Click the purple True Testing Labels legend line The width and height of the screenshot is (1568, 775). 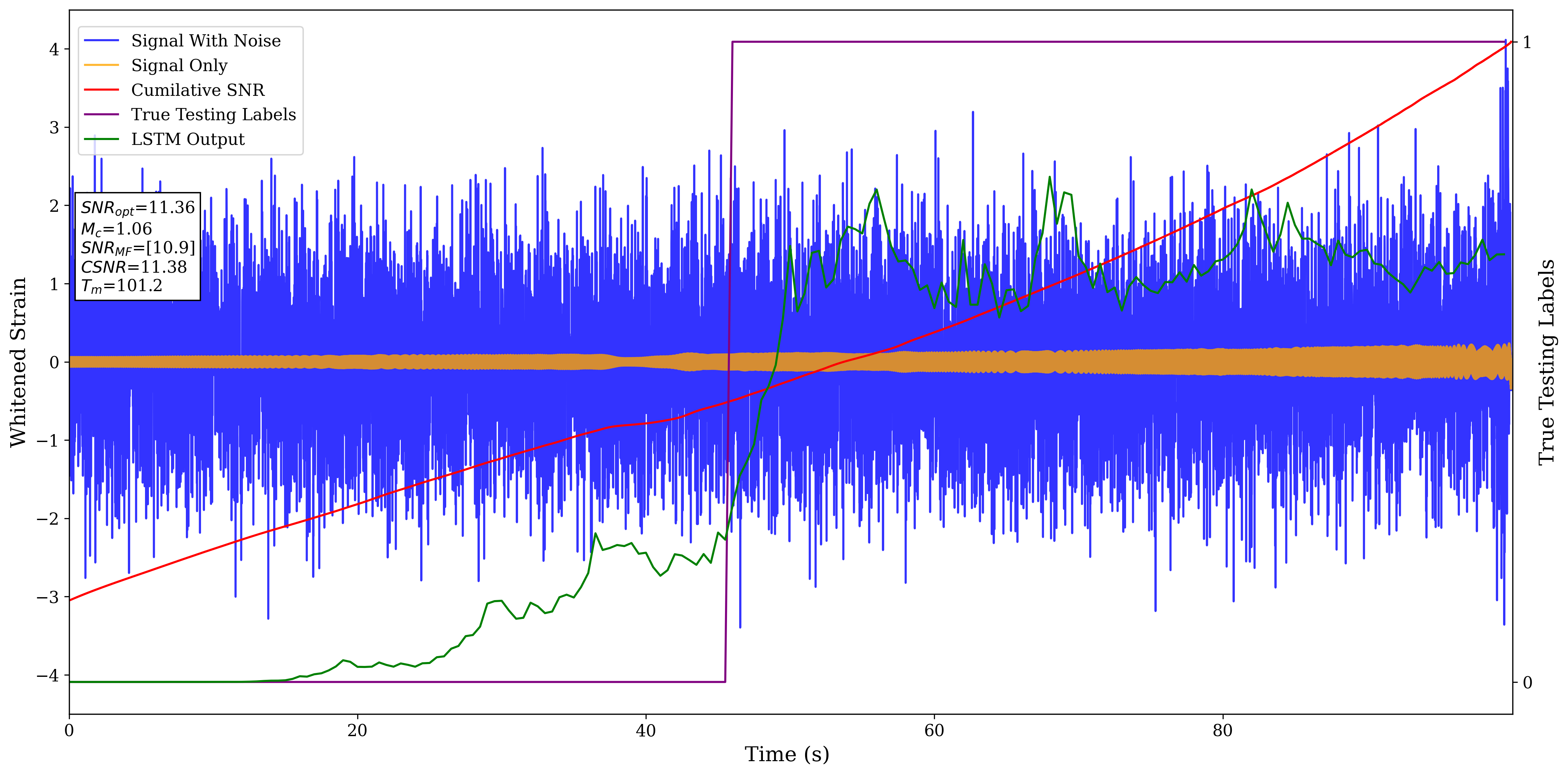coord(101,114)
